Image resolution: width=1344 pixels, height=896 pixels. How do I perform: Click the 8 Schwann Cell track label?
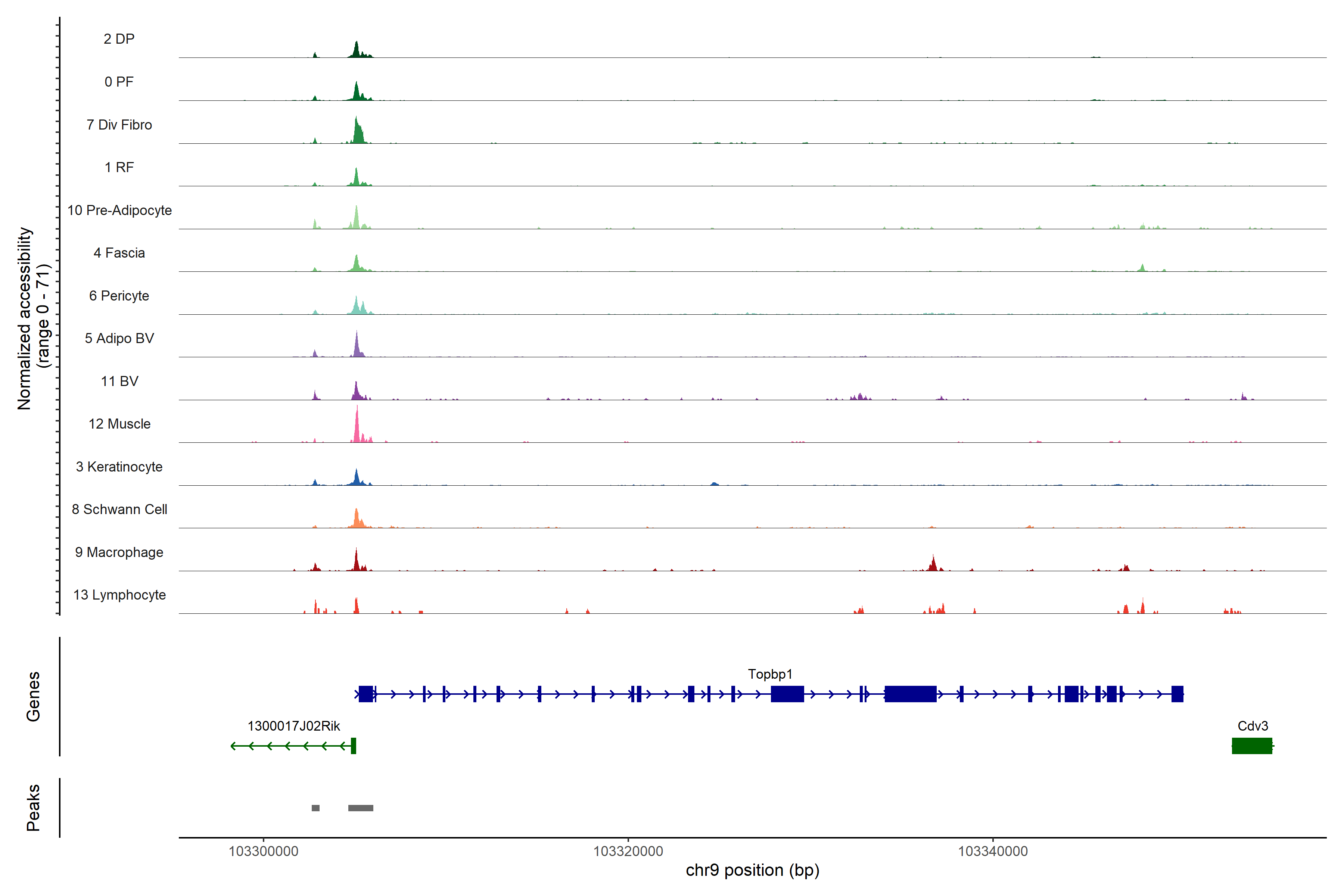tap(119, 509)
